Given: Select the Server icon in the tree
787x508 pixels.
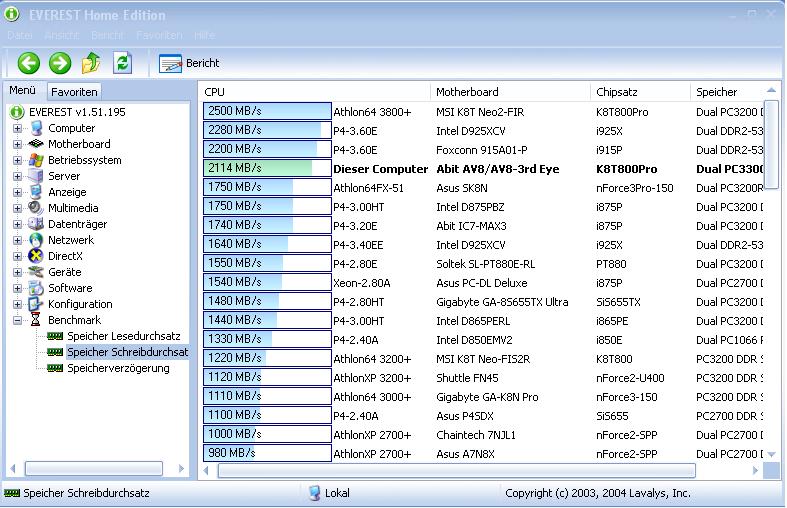Looking at the screenshot, I should tap(36, 176).
